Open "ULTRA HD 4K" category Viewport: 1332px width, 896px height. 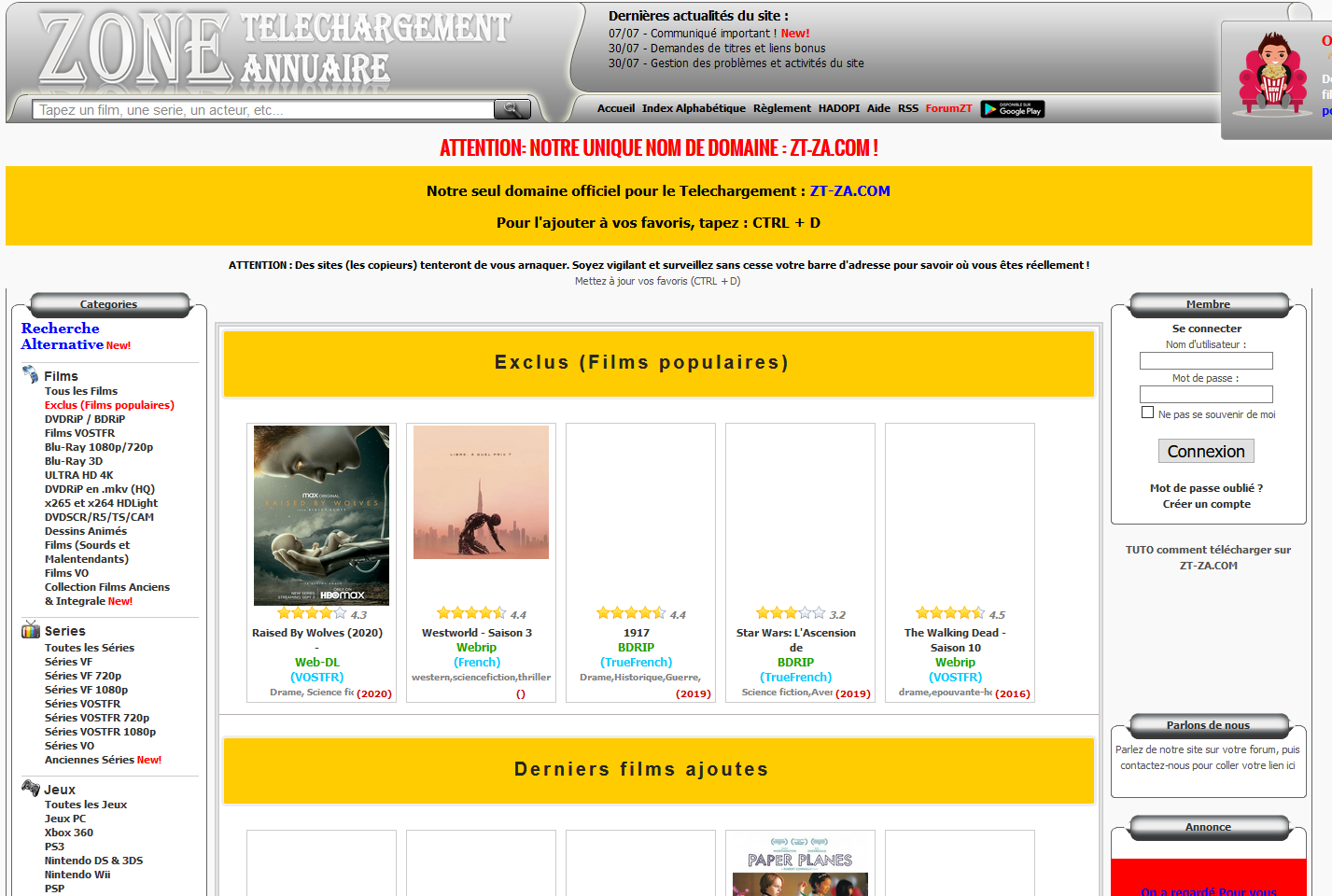(x=79, y=475)
